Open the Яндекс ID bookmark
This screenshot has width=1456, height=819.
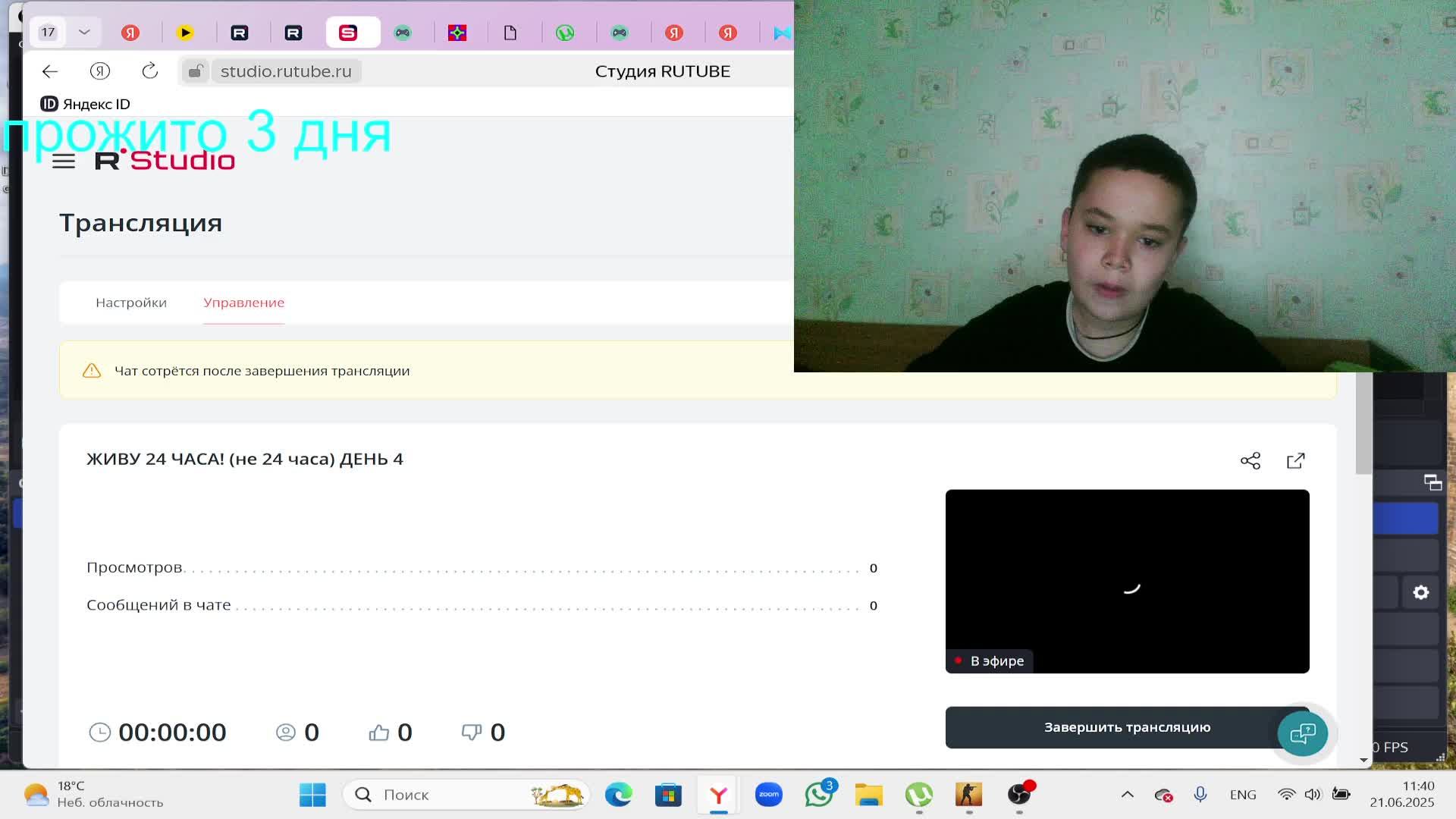click(85, 104)
